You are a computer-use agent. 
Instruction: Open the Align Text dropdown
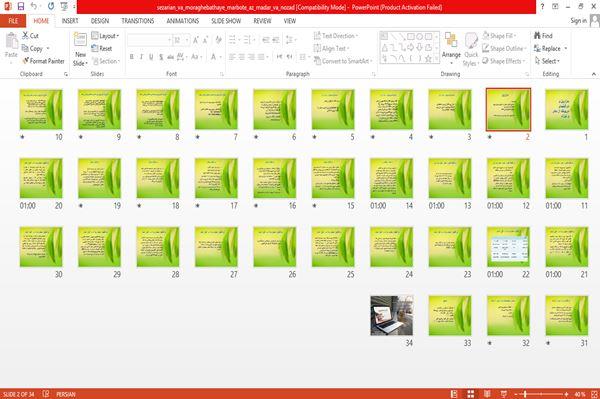click(x=331, y=48)
